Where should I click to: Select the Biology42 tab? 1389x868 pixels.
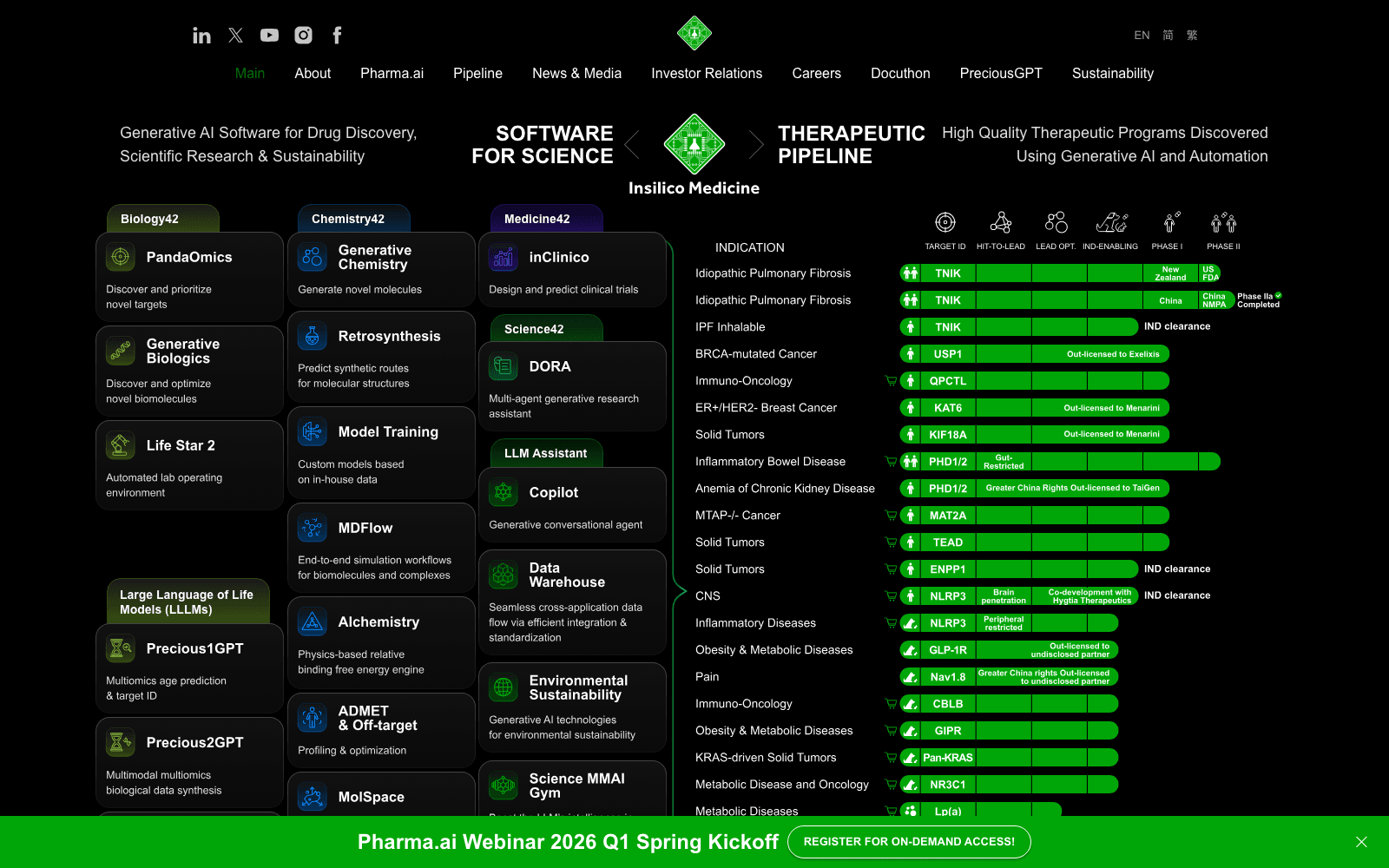[x=163, y=219]
